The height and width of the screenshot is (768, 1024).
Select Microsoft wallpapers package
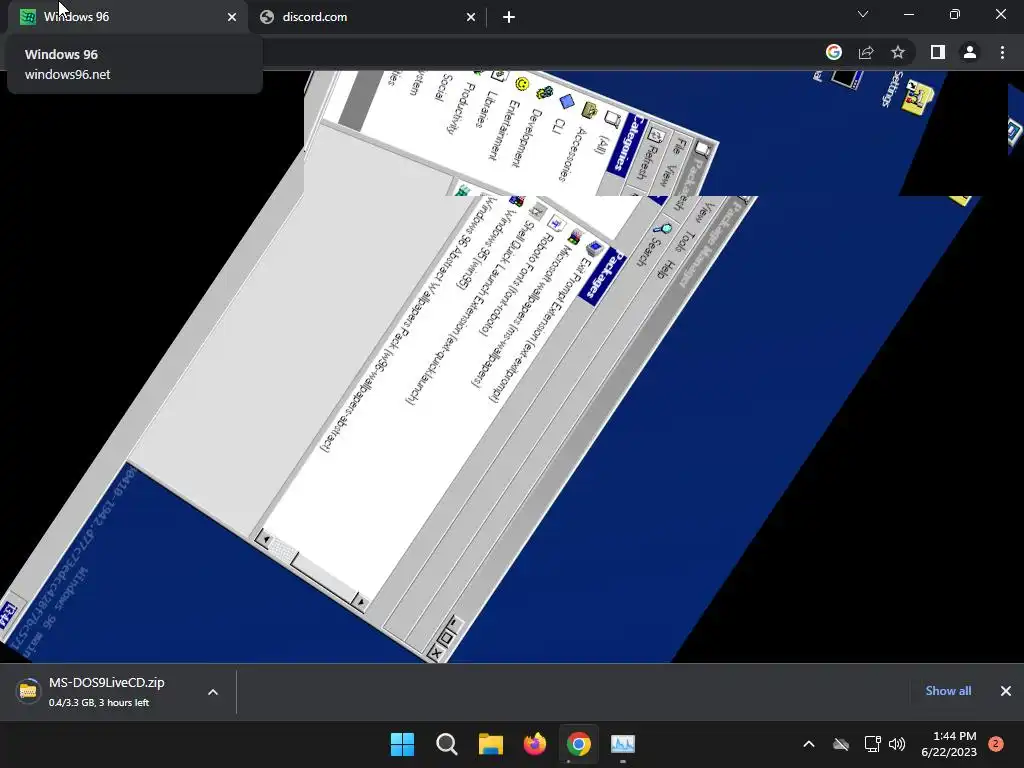[521, 315]
